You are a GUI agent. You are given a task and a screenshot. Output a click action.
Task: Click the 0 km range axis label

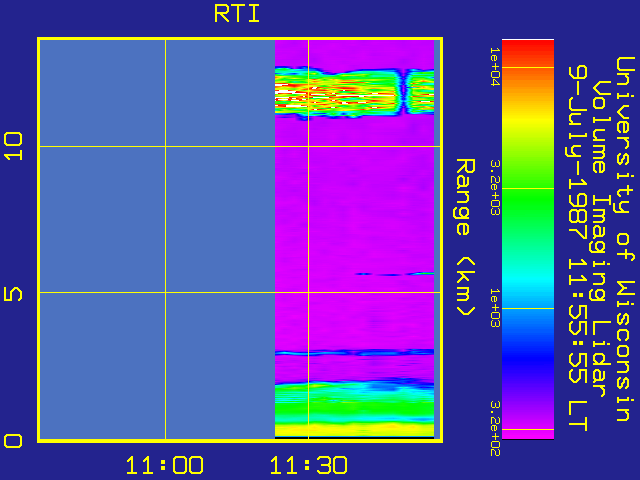click(13, 441)
